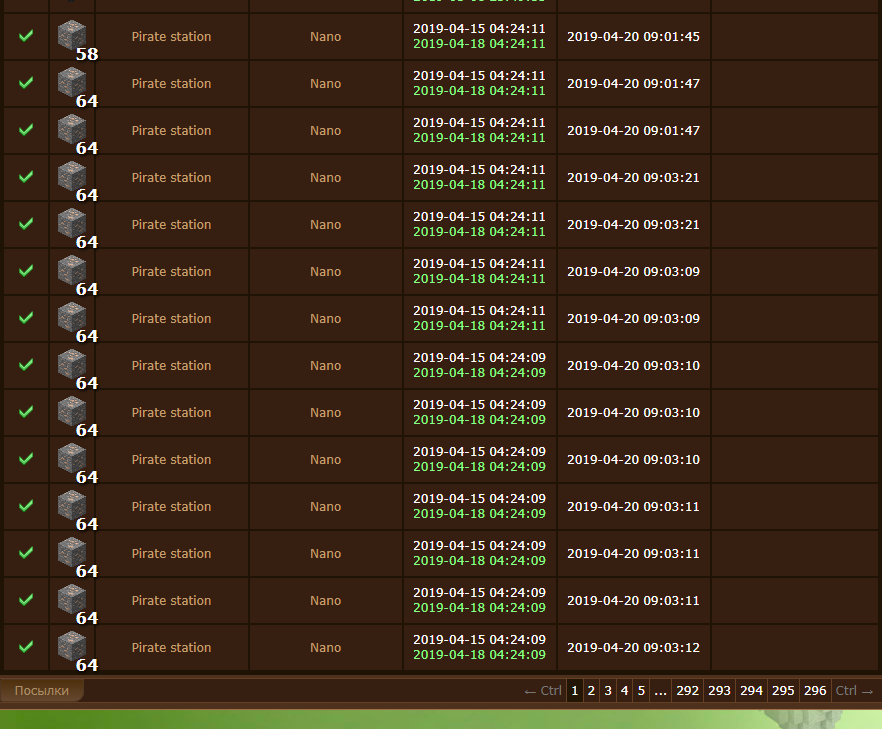Jump to page 292

687,691
